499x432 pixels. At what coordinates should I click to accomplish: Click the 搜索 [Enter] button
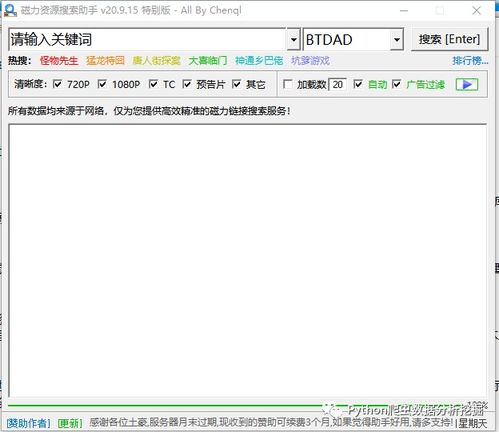coord(449,39)
